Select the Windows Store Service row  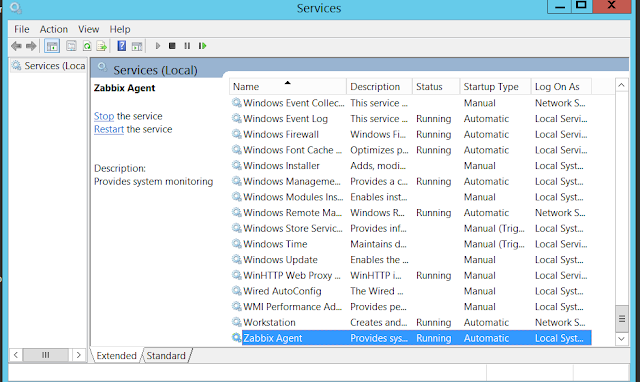(x=410, y=228)
